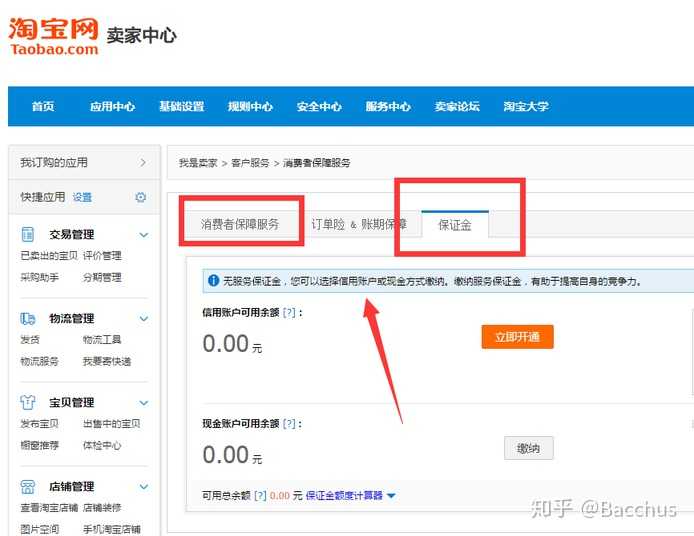Screen dimensions: 694x536
Task: Collapse the 物流管理 section chevron
Action: (143, 319)
